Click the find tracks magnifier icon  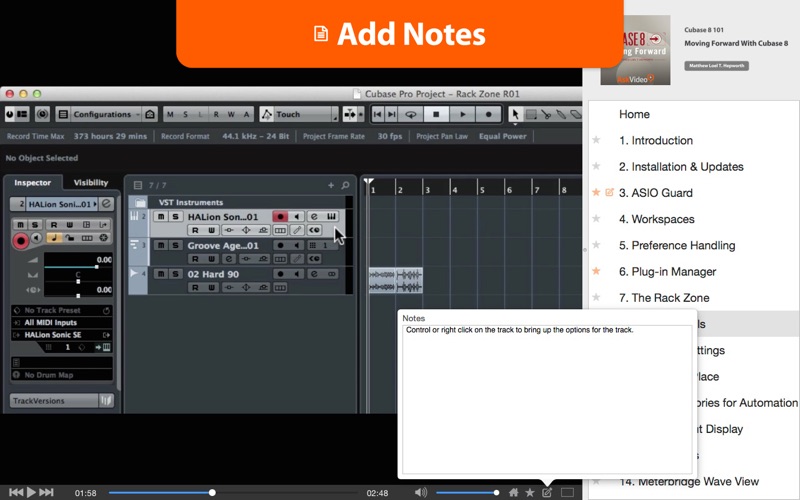click(x=345, y=185)
